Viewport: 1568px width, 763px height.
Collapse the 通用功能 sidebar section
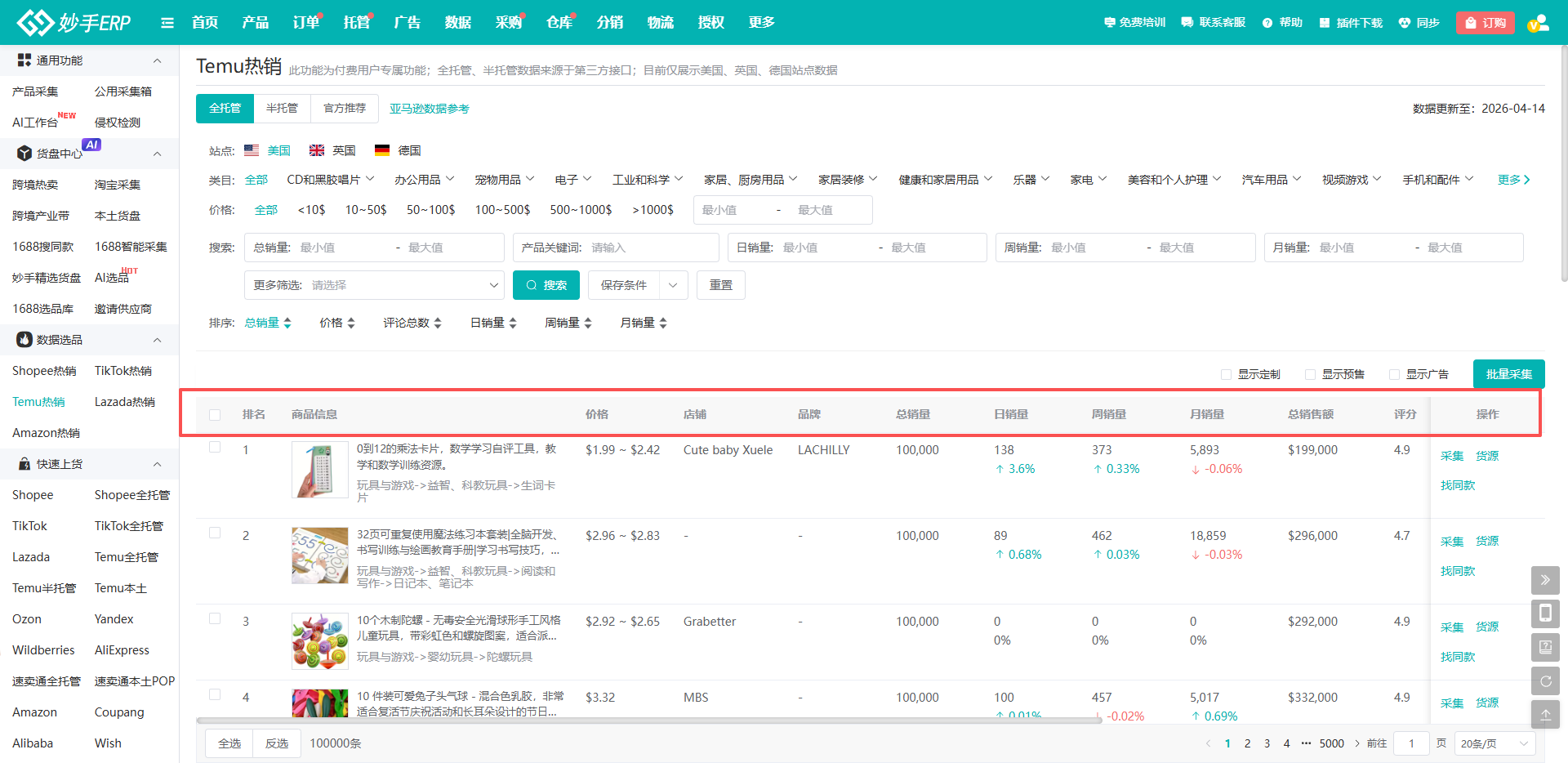pos(158,60)
